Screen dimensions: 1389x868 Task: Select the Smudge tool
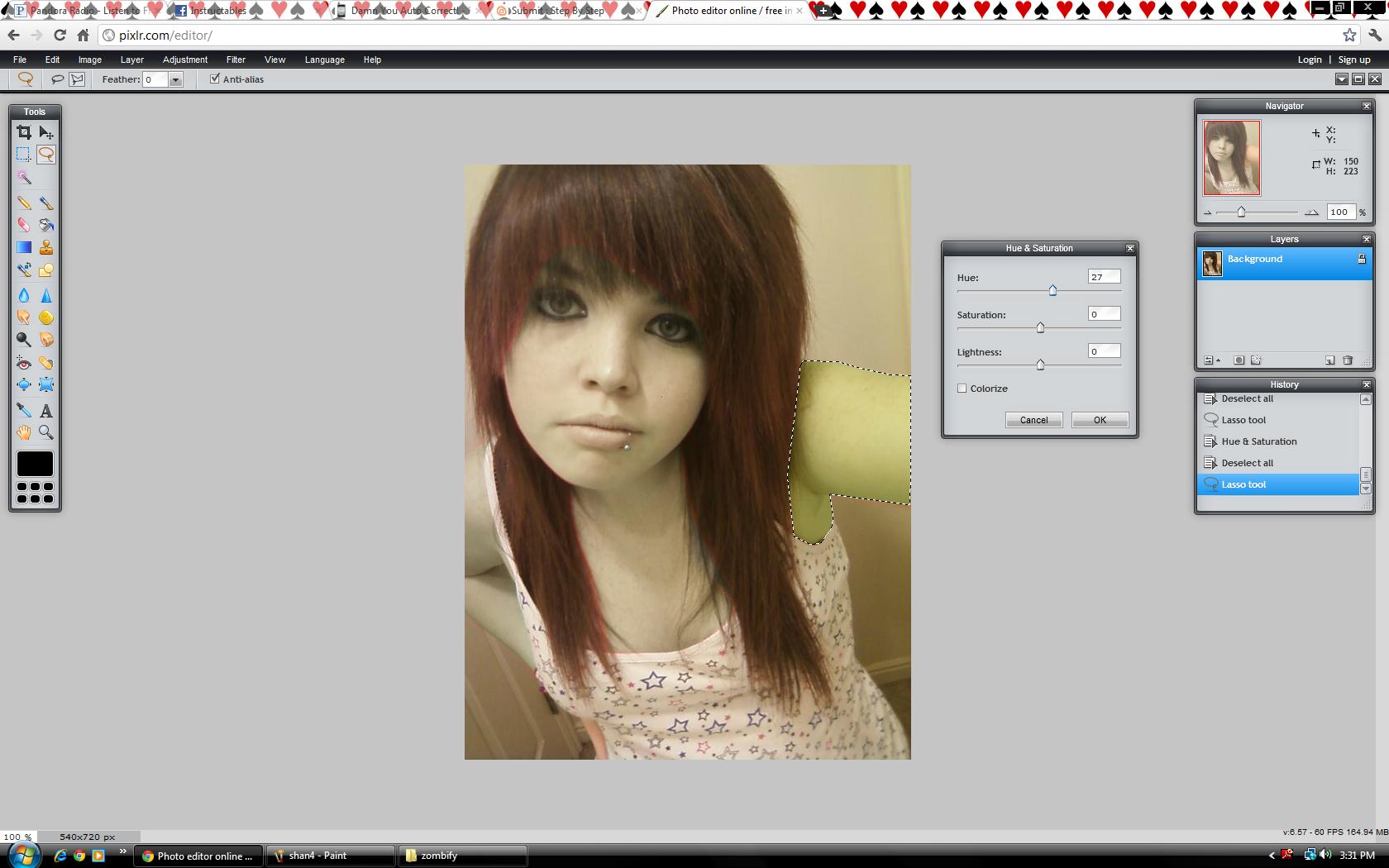(24, 317)
